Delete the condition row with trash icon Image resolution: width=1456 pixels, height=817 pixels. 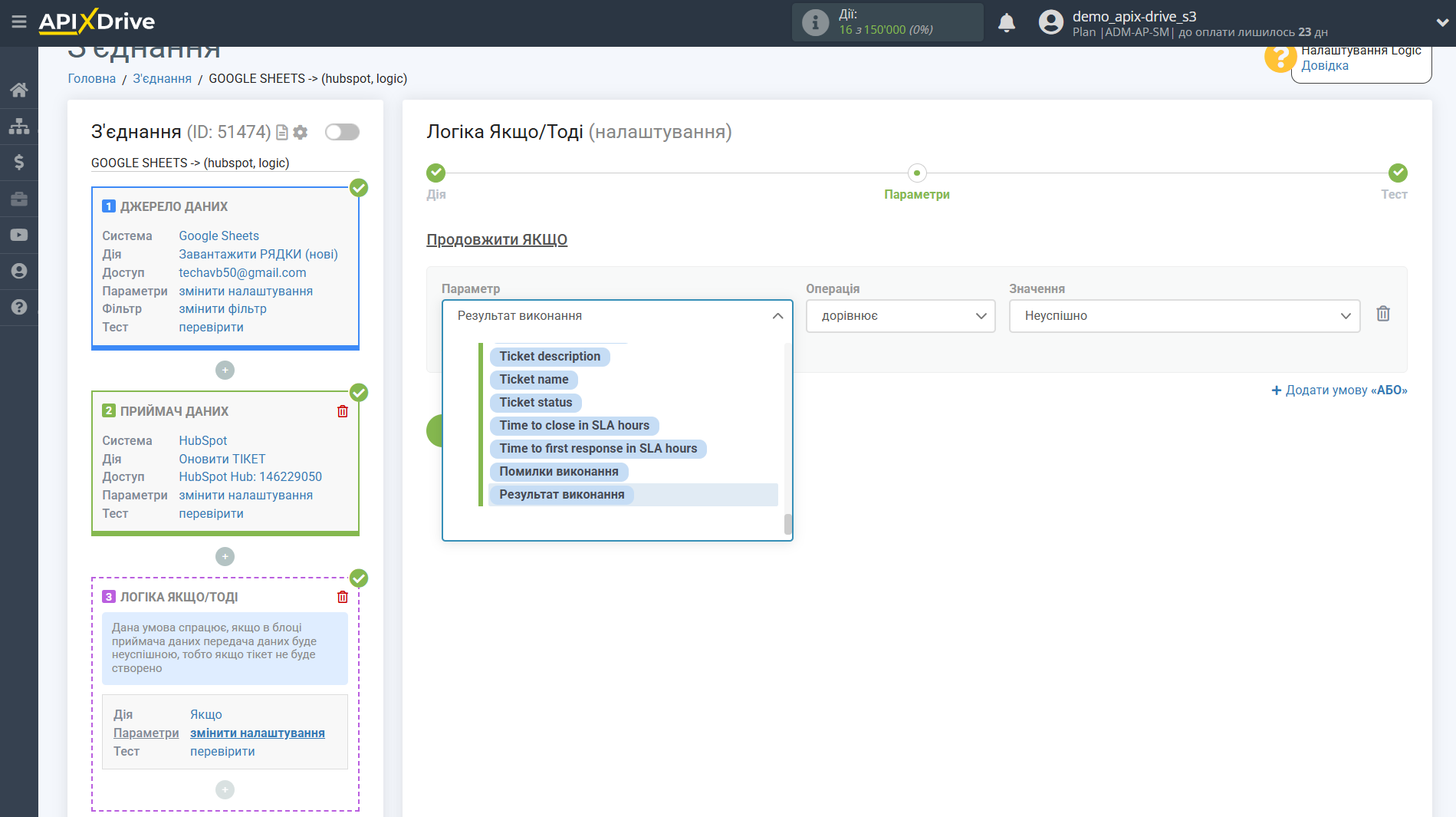click(1383, 314)
